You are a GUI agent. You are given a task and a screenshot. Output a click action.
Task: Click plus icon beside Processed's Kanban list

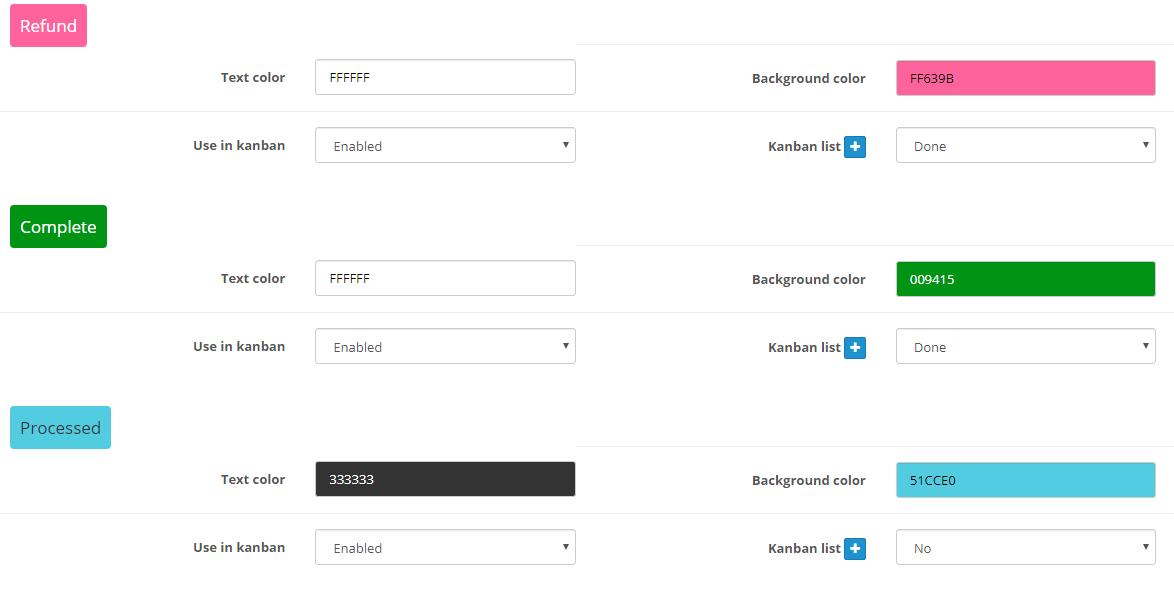click(855, 549)
